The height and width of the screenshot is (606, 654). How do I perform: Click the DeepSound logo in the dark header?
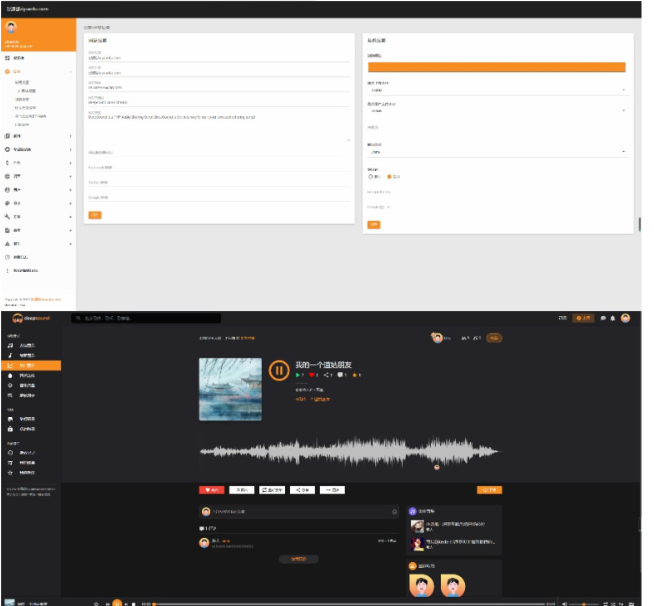(29, 318)
